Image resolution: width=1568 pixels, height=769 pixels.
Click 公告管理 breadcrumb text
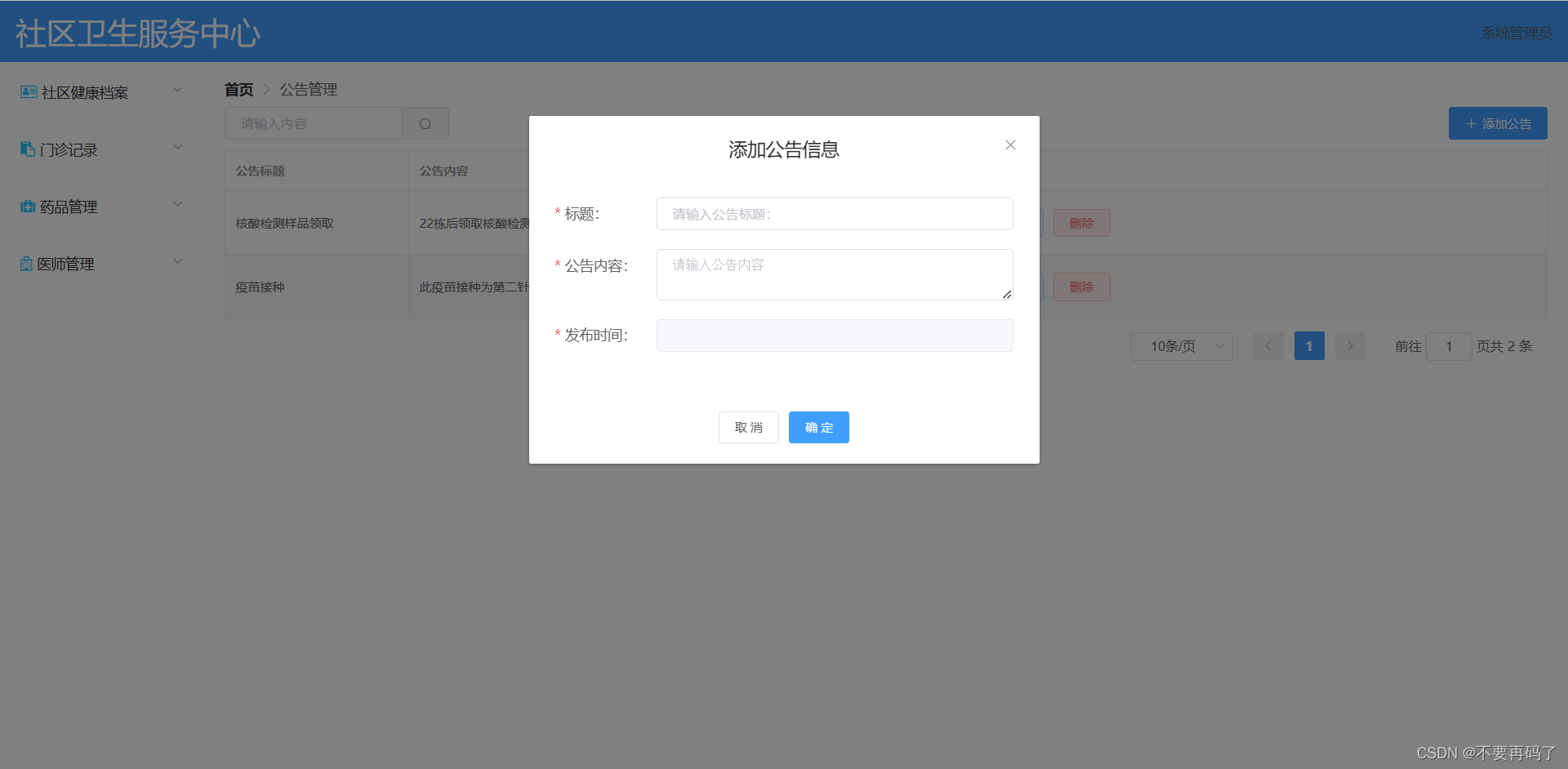309,90
